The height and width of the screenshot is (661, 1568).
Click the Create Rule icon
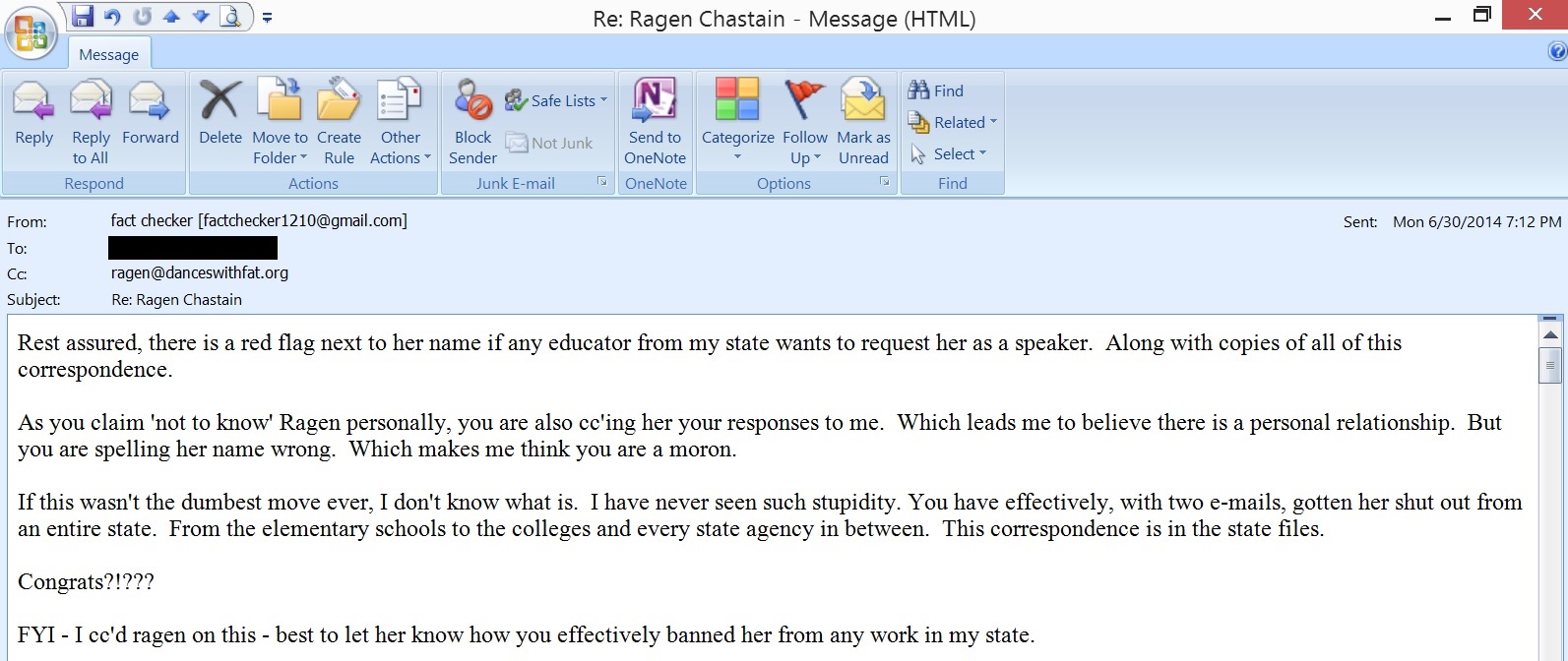pyautogui.click(x=339, y=101)
